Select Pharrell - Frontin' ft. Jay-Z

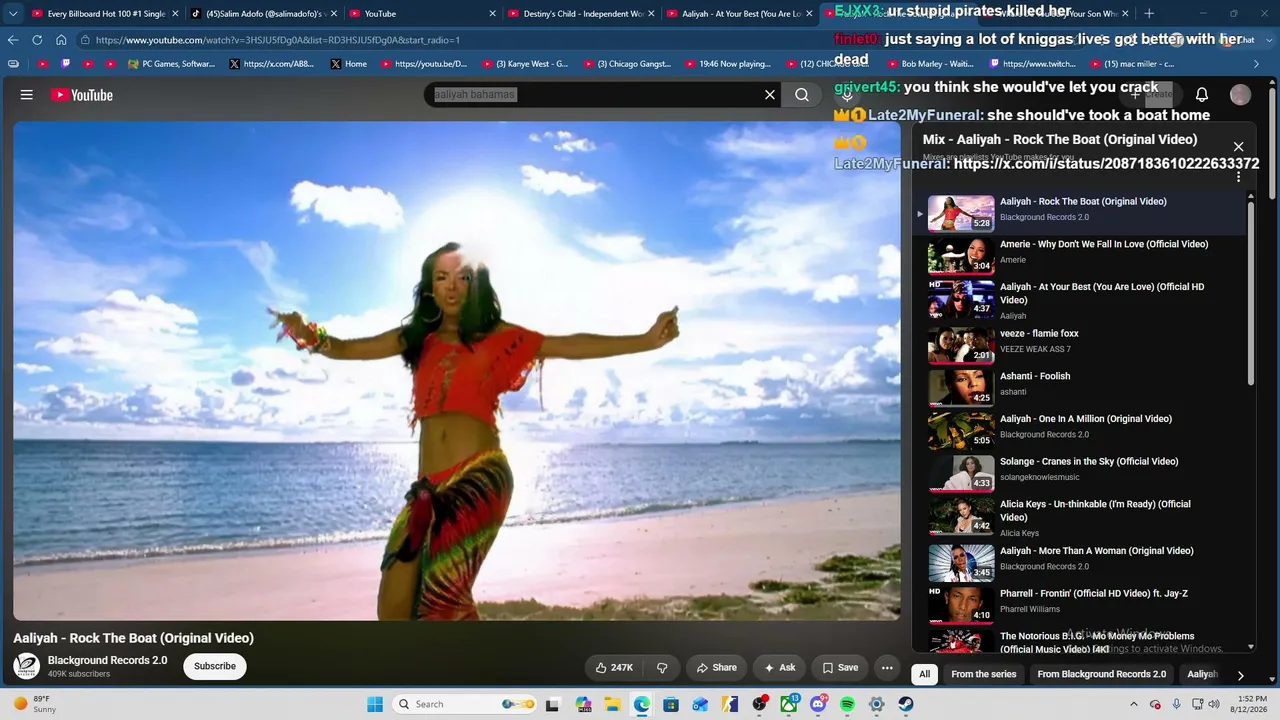1079,604
